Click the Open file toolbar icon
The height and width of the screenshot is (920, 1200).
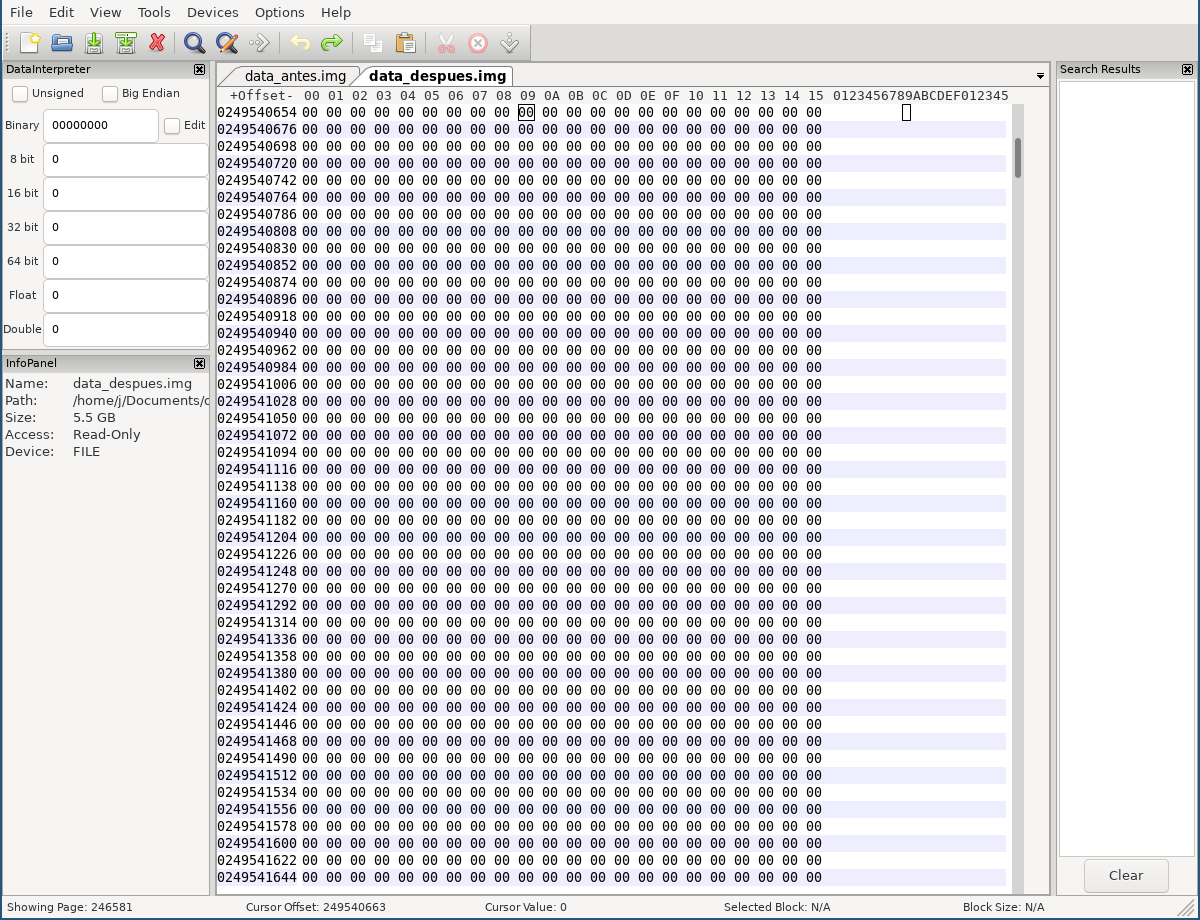pyautogui.click(x=62, y=43)
